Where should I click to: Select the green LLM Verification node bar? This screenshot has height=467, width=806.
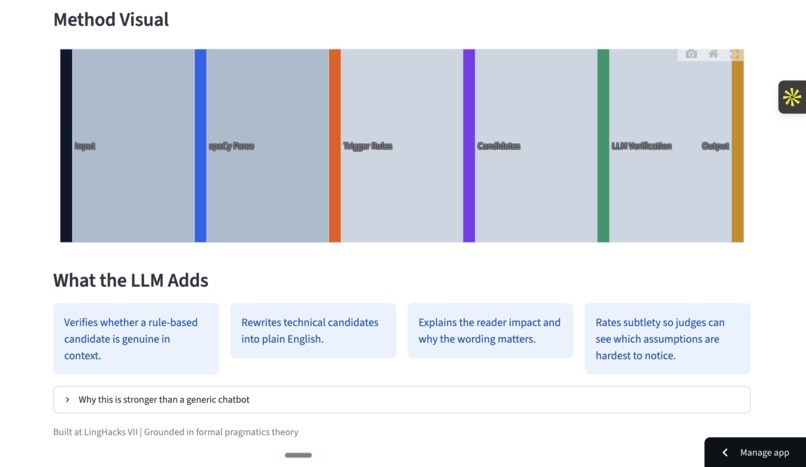coord(603,146)
